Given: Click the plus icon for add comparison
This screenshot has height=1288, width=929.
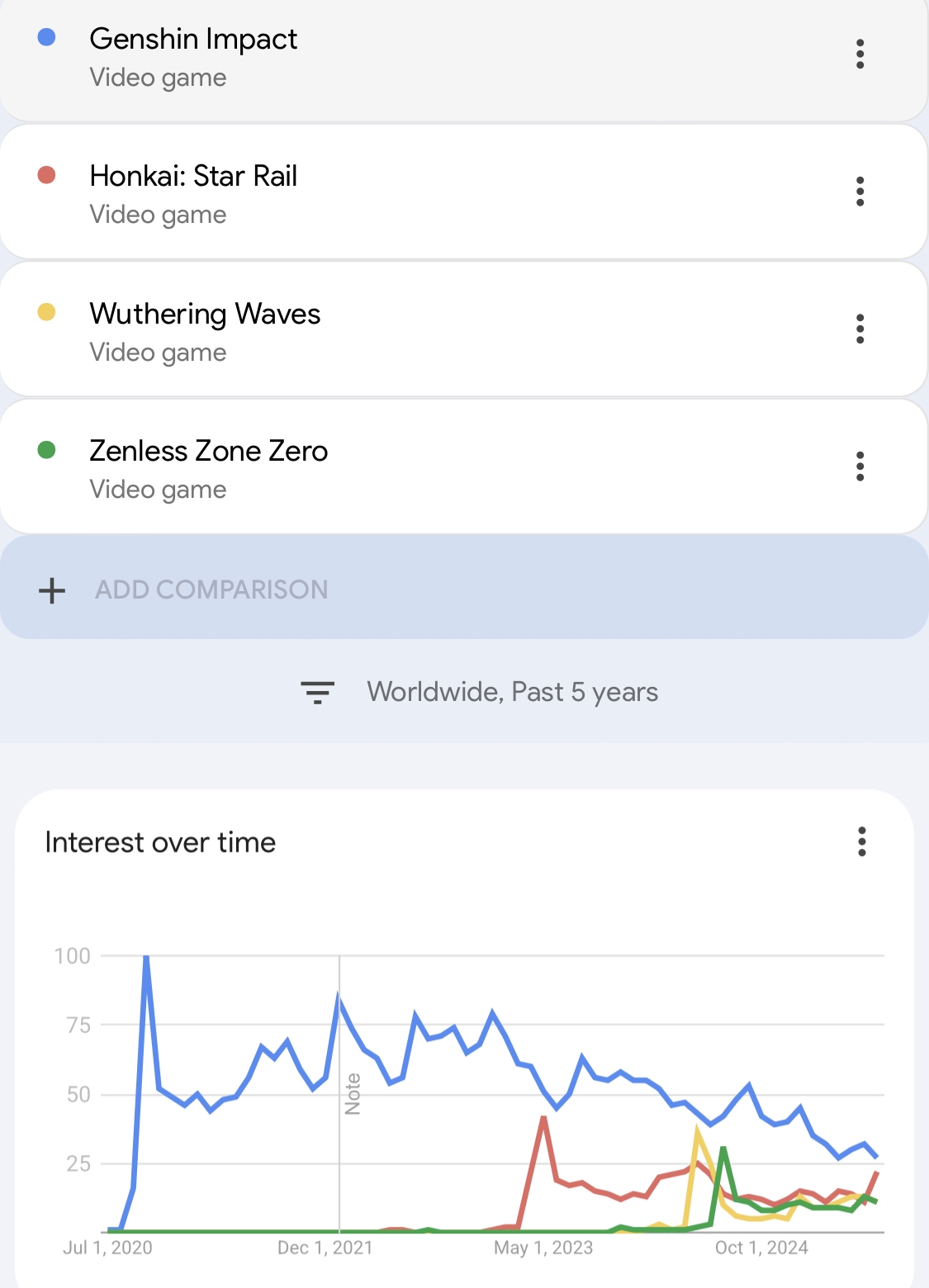Looking at the screenshot, I should 52,590.
